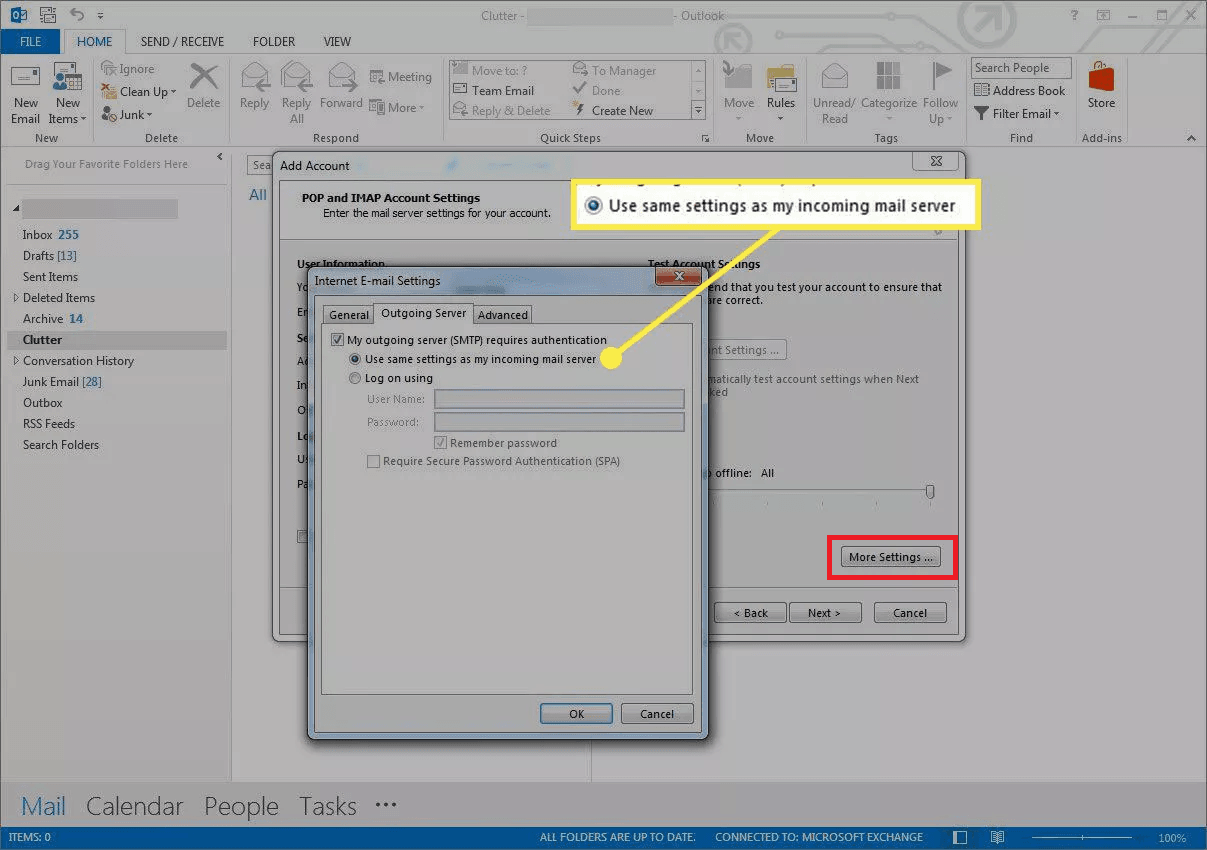Enable Require Secure Password Authentication checkbox

tap(374, 462)
